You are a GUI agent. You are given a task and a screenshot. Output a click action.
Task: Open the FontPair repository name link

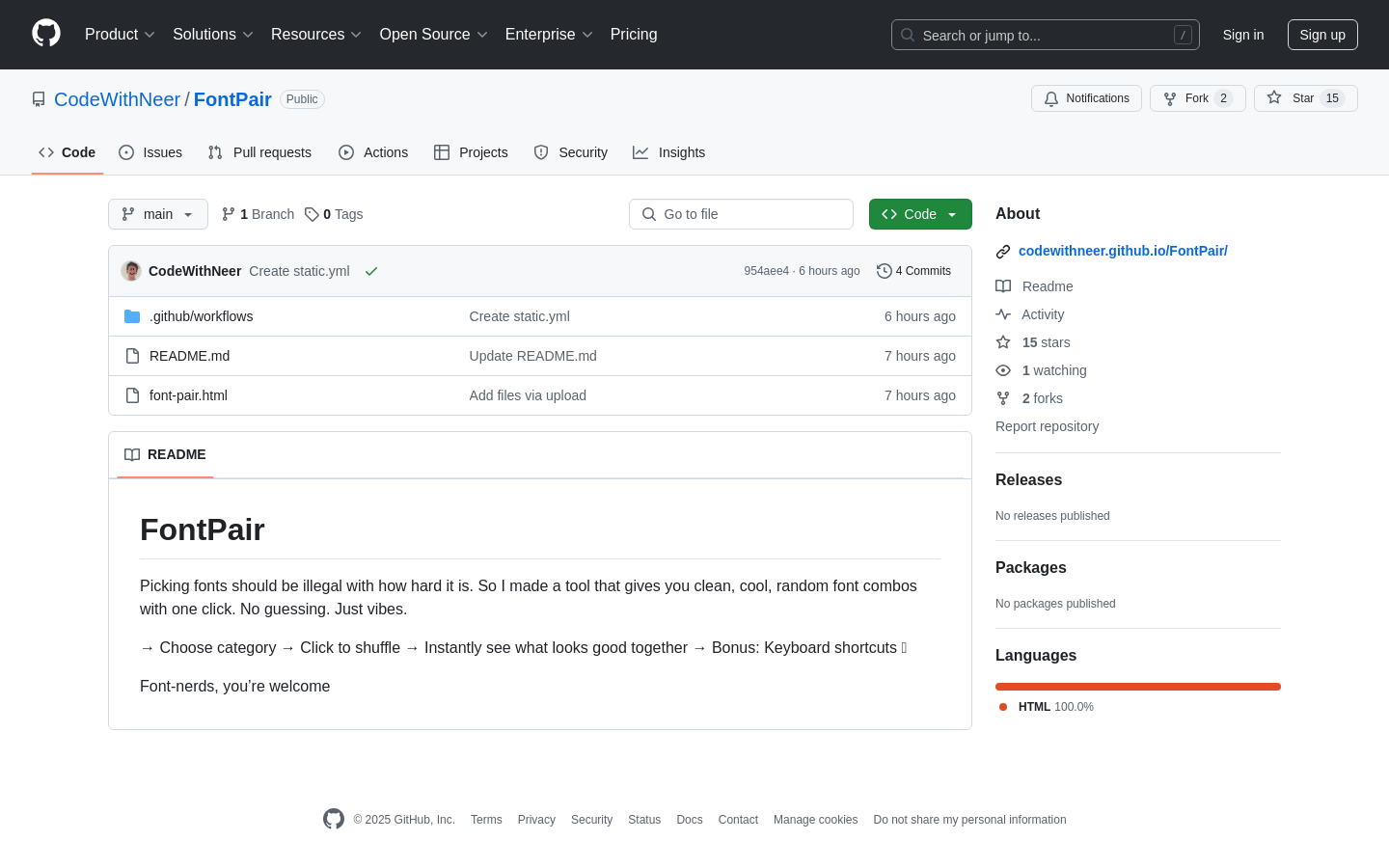coord(232,99)
